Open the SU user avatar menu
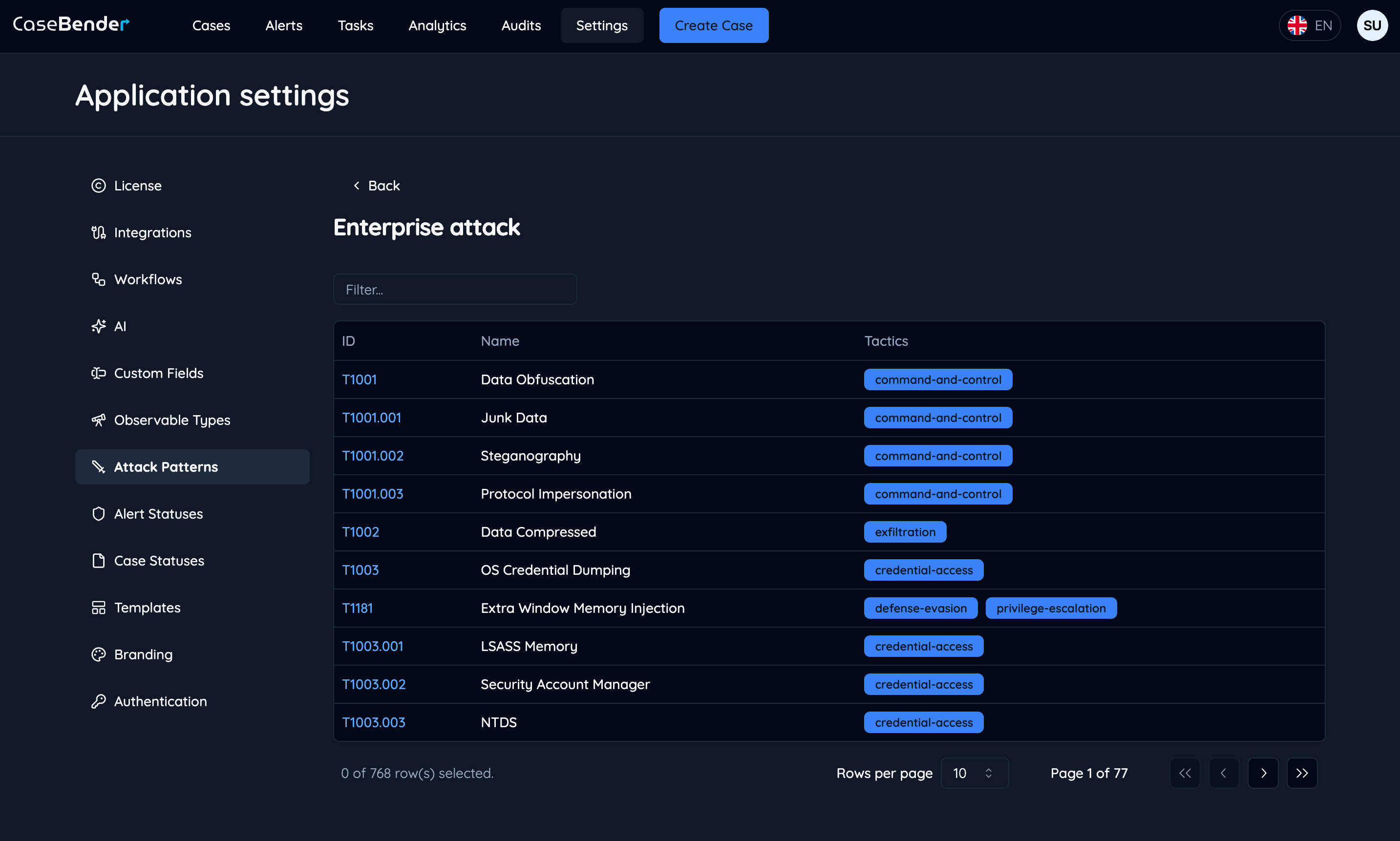 (1372, 25)
